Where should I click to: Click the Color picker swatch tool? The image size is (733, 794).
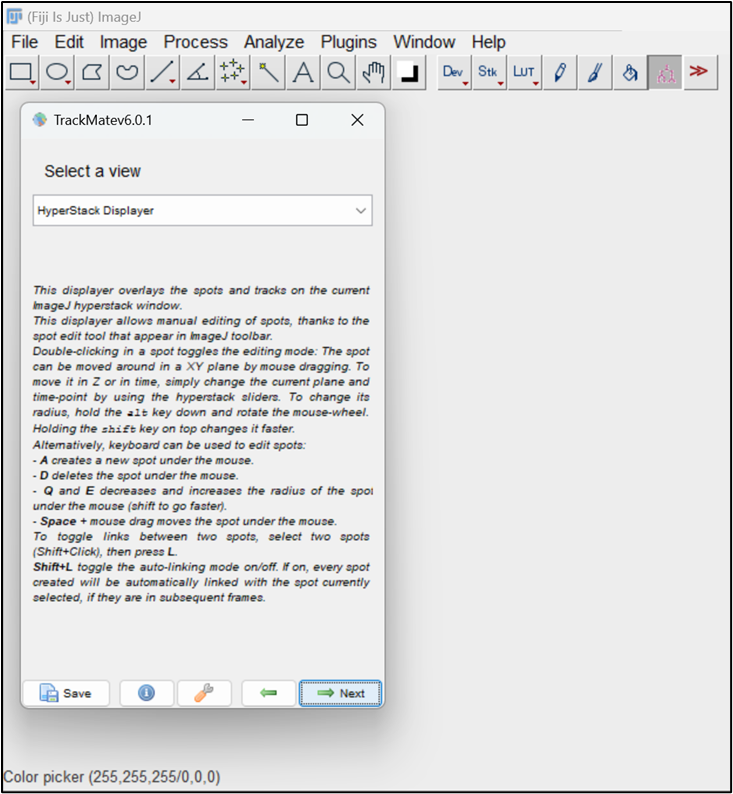(409, 72)
